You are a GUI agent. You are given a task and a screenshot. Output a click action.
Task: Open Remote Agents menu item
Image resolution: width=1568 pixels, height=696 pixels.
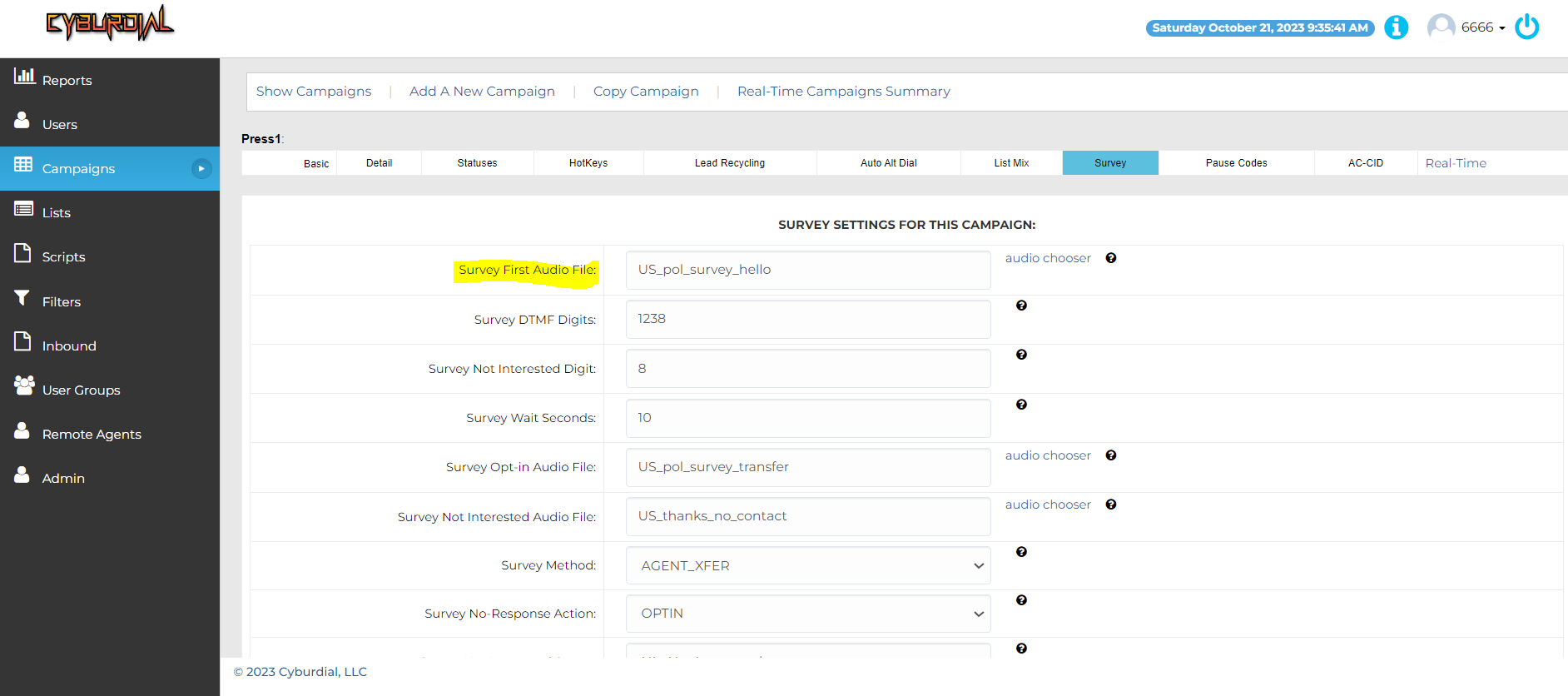(x=110, y=434)
